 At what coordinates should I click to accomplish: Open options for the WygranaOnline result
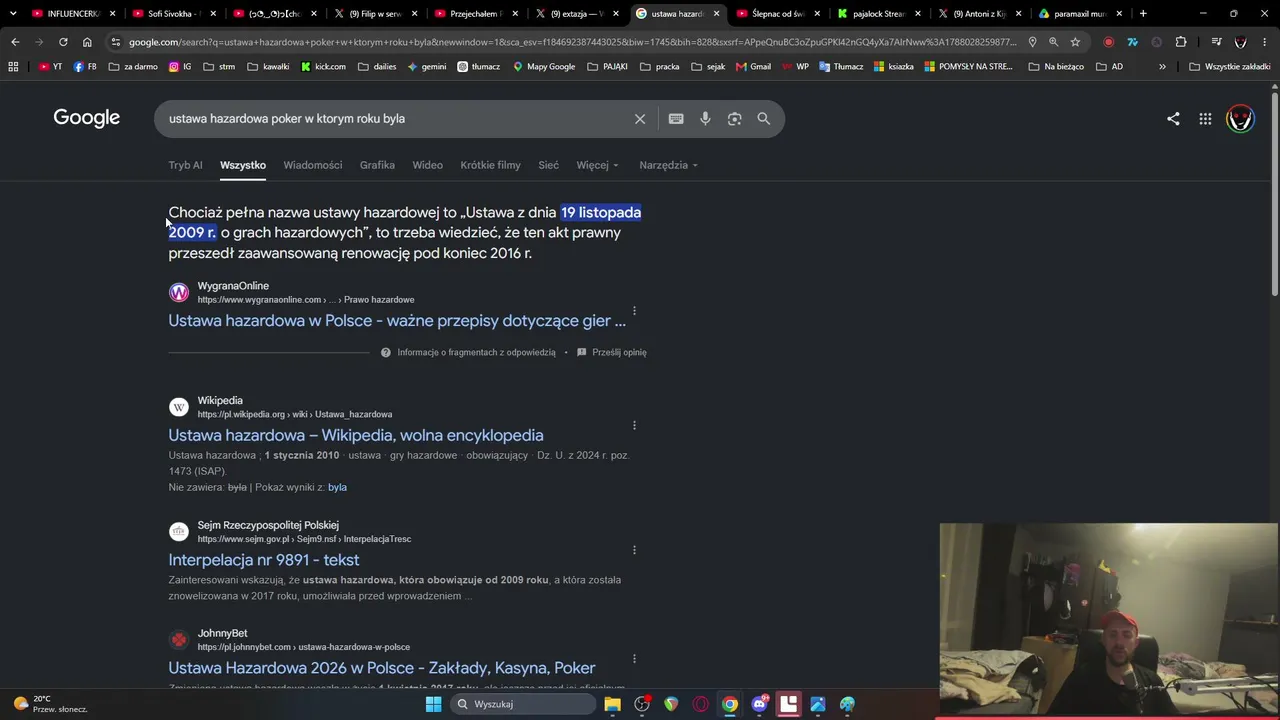pos(634,311)
